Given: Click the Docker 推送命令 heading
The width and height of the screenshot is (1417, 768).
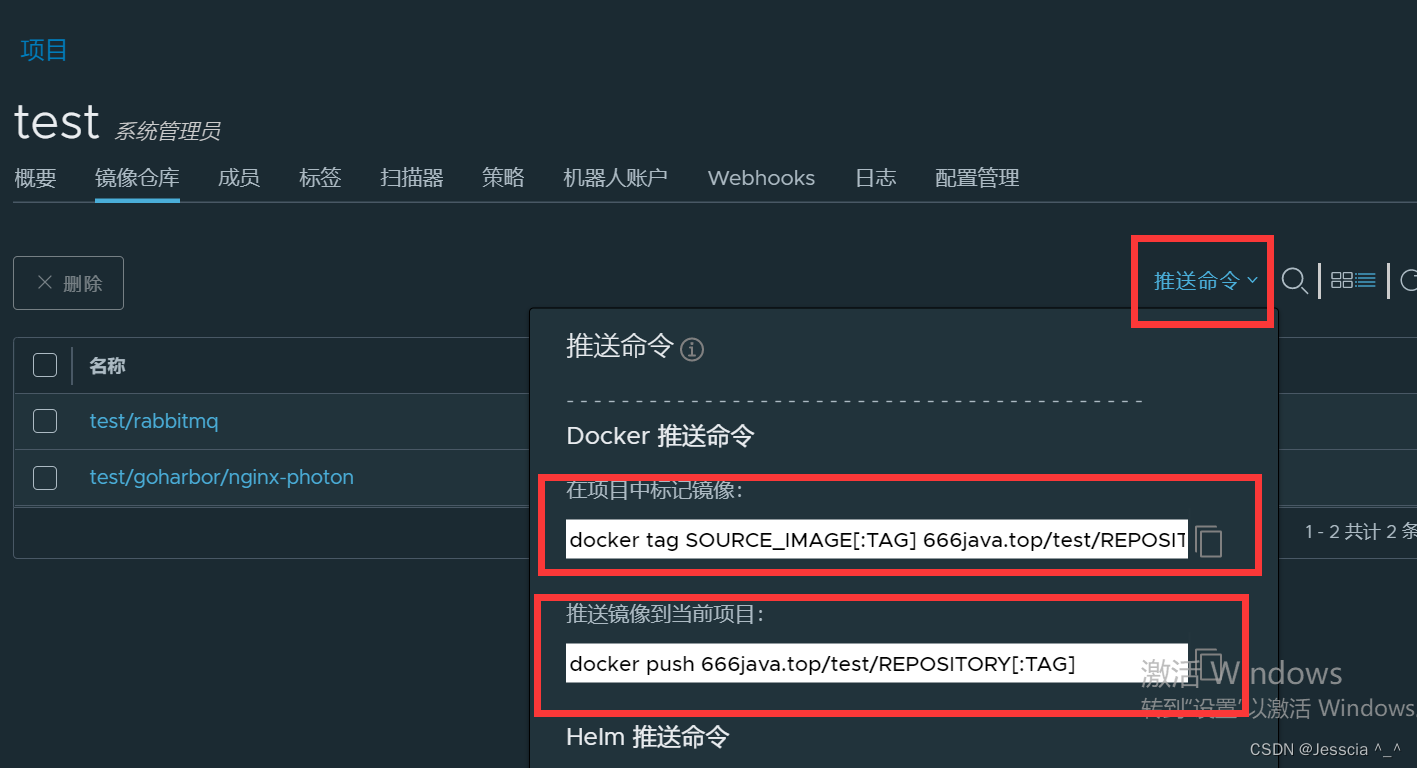Looking at the screenshot, I should coord(660,436).
